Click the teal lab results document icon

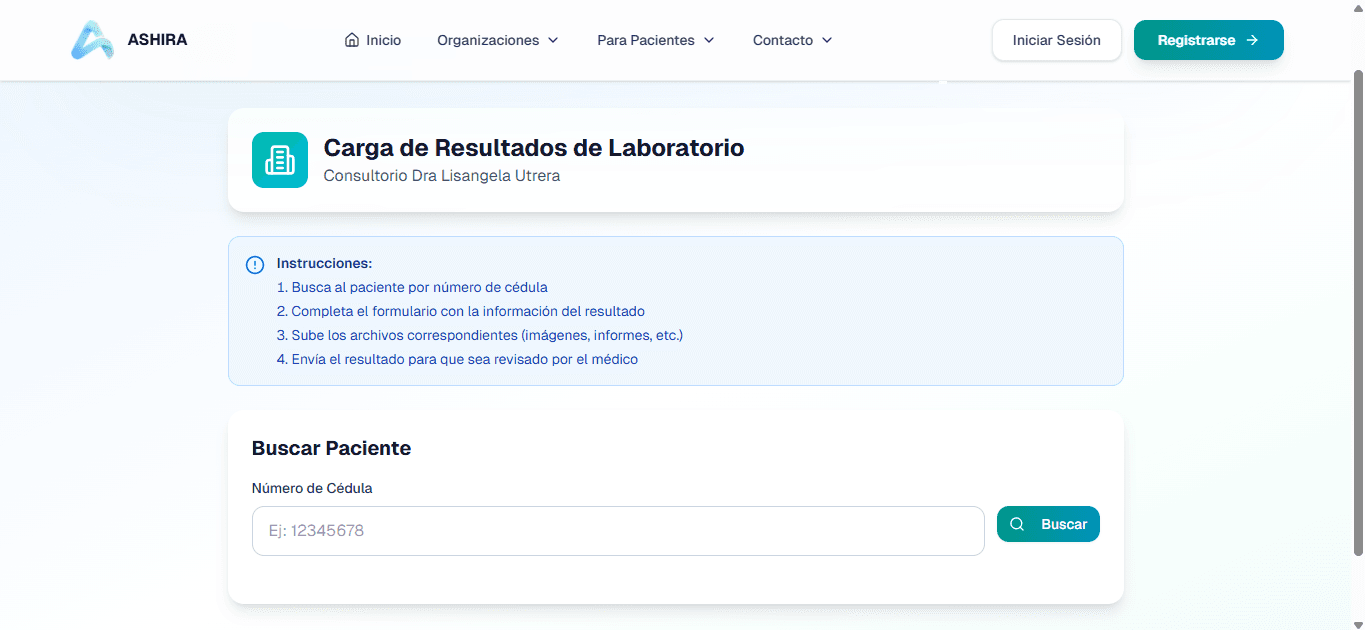[279, 159]
